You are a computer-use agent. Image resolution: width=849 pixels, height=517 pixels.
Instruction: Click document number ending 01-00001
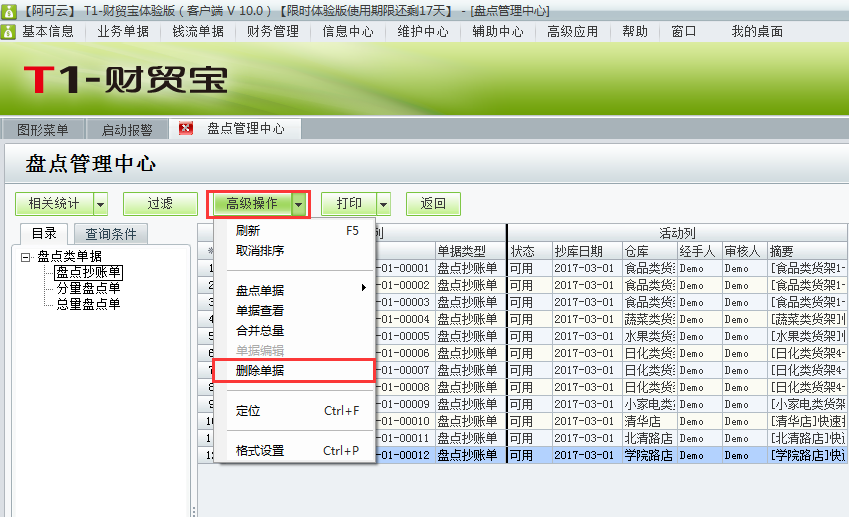point(405,268)
